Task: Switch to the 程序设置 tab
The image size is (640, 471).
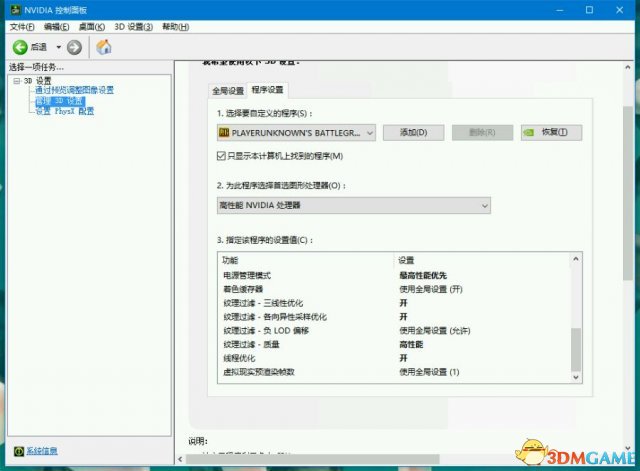Action: pyautogui.click(x=267, y=90)
